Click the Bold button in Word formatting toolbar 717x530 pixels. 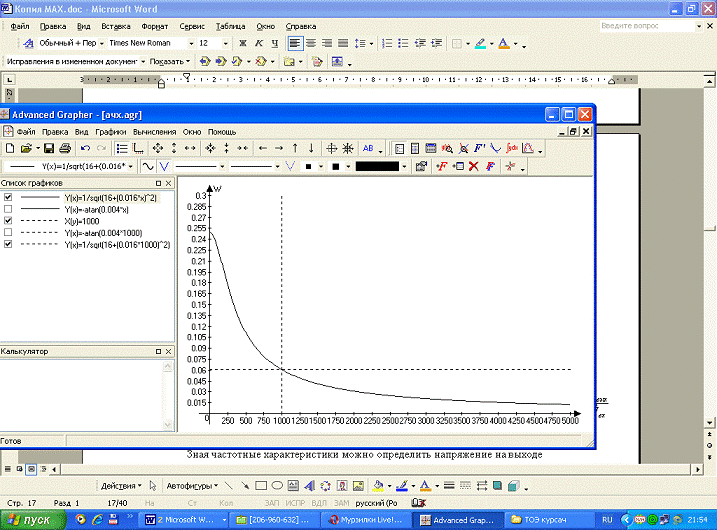point(243,44)
